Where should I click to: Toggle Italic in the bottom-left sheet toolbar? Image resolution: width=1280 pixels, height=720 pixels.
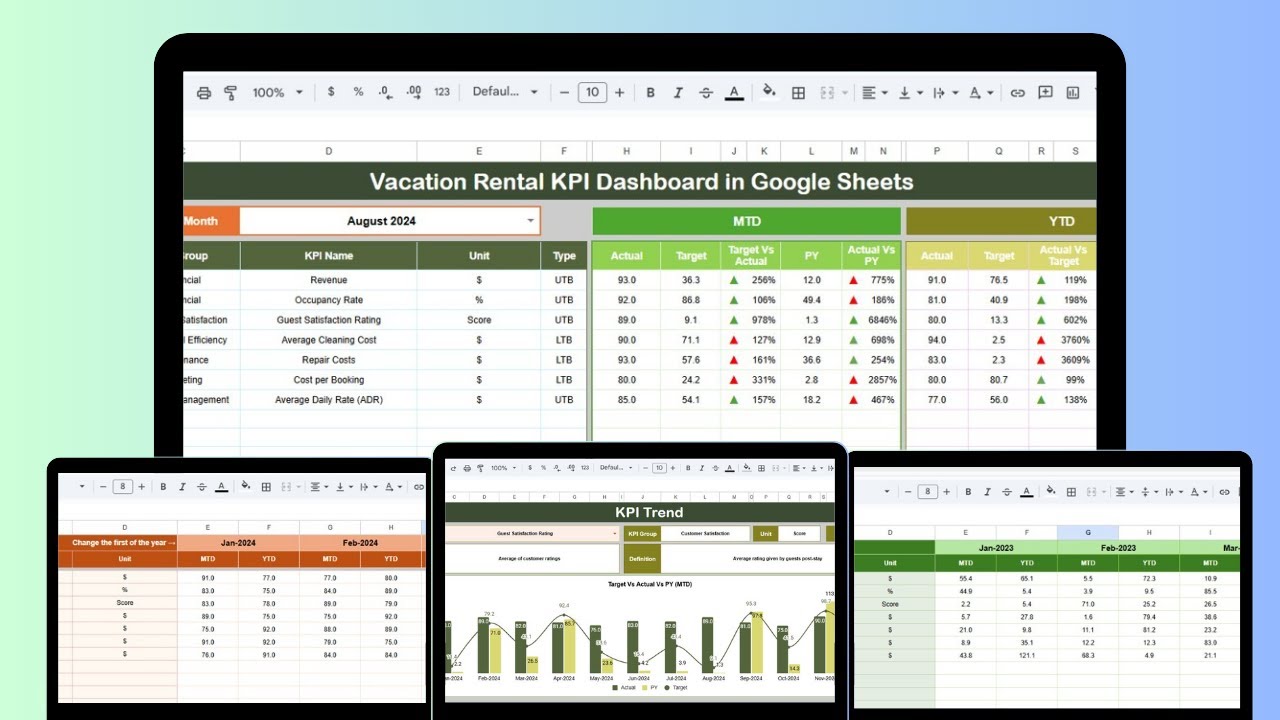click(x=182, y=487)
